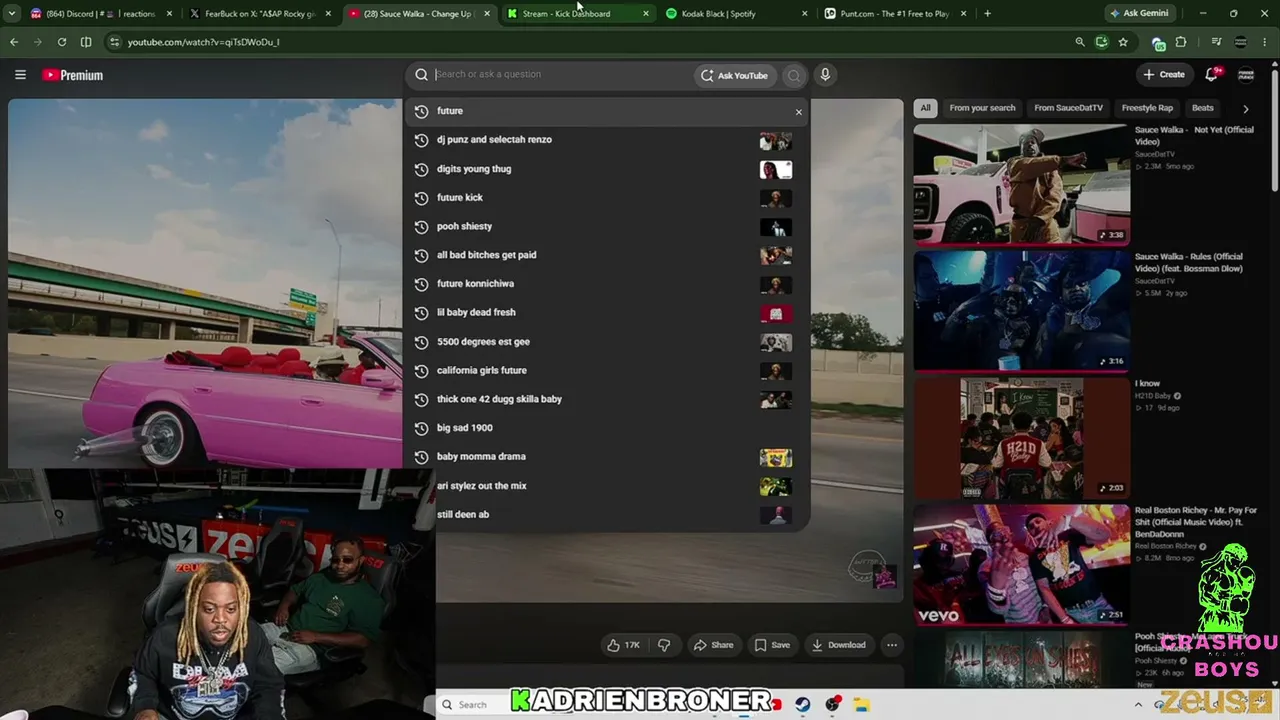Select the 'Beats' chip
1280x720 pixels.
[1203, 108]
